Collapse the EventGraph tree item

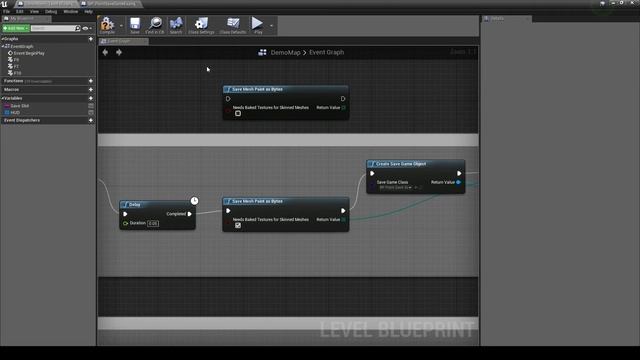[3, 47]
